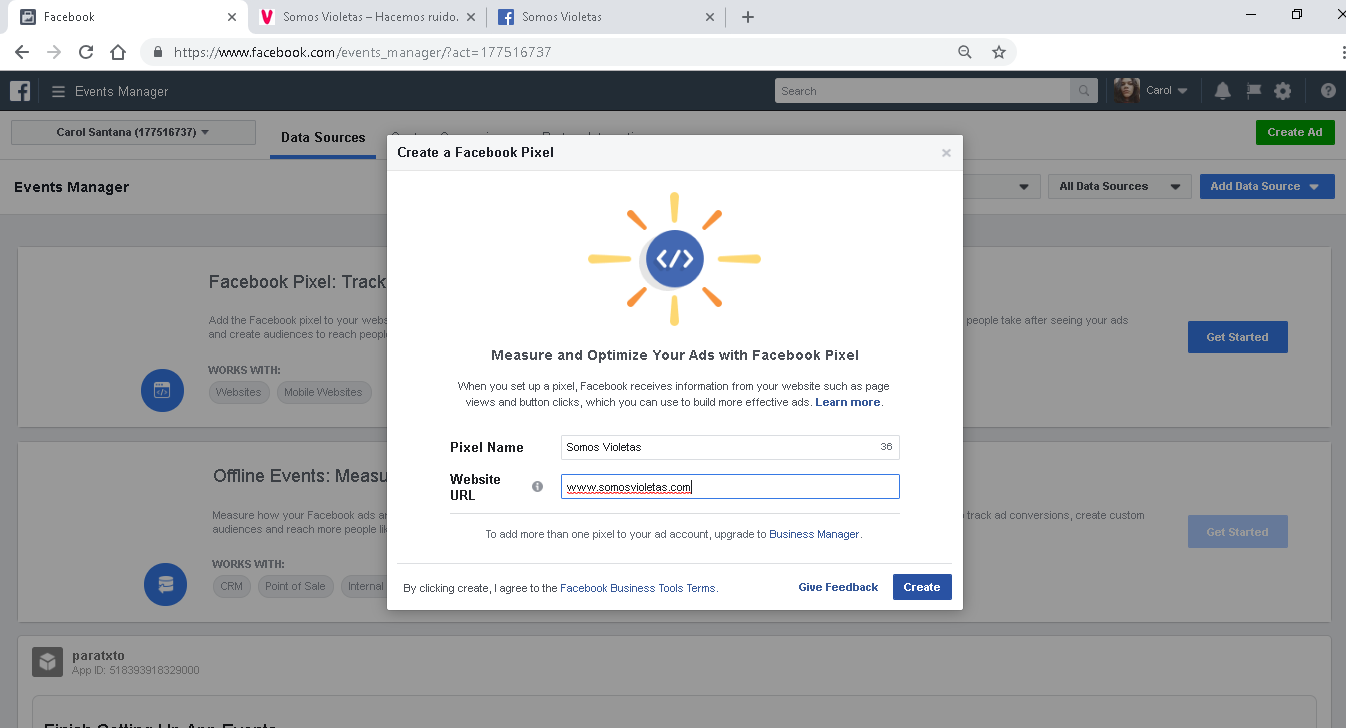Open the partially hidden filter dropdown arrow
Image resolution: width=1346 pixels, height=728 pixels.
click(x=1023, y=187)
